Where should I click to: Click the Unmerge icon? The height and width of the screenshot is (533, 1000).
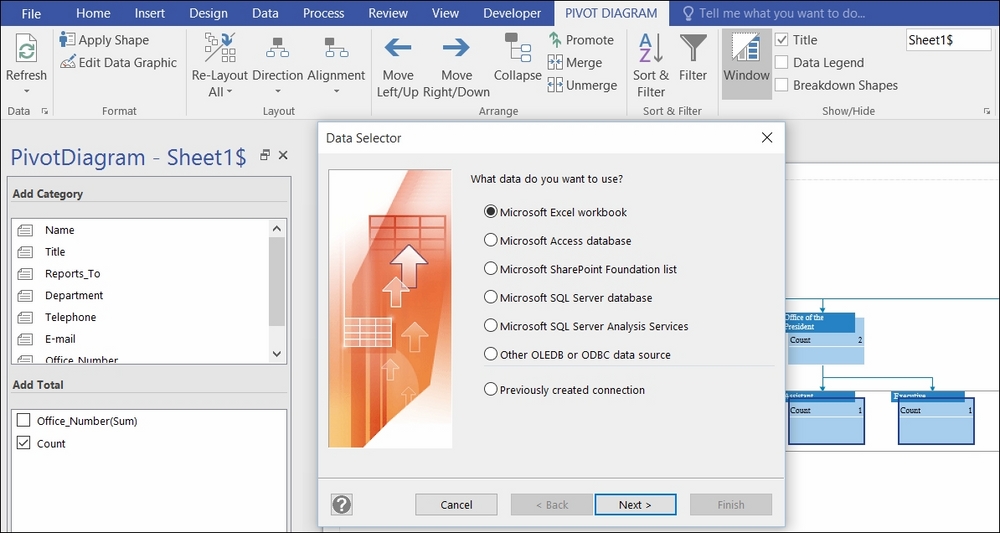555,85
